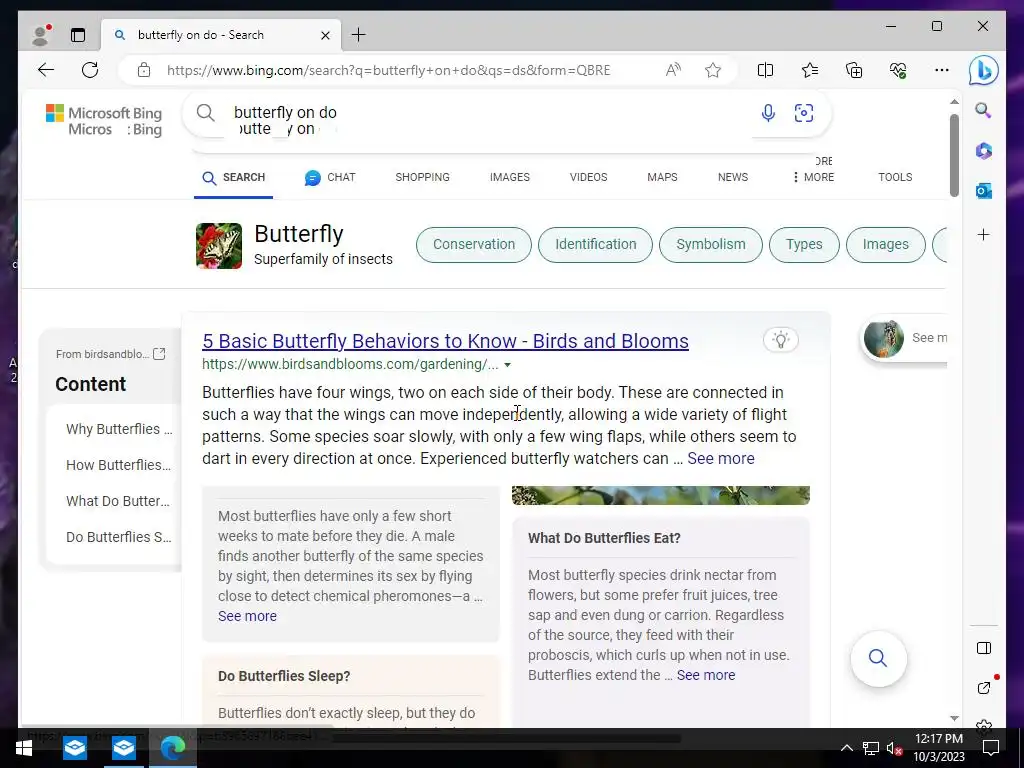Select the Conservation chip

click(474, 245)
